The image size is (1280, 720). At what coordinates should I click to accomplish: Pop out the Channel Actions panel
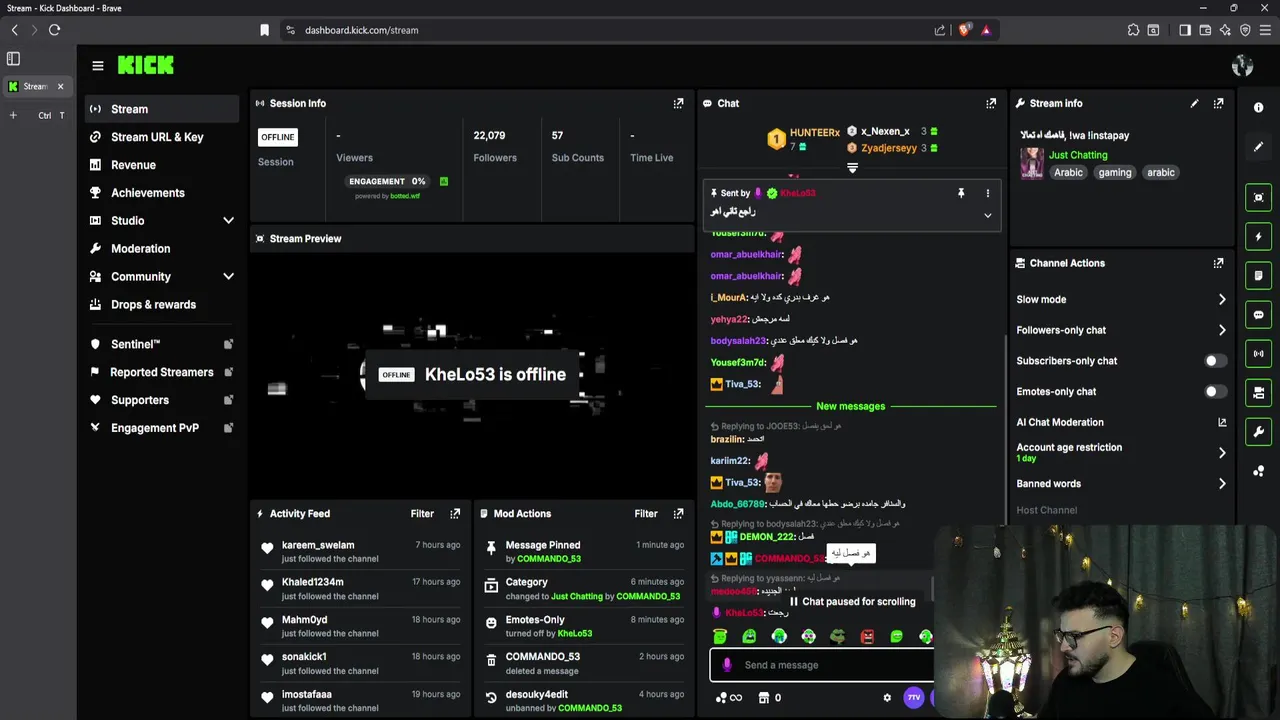[1218, 263]
